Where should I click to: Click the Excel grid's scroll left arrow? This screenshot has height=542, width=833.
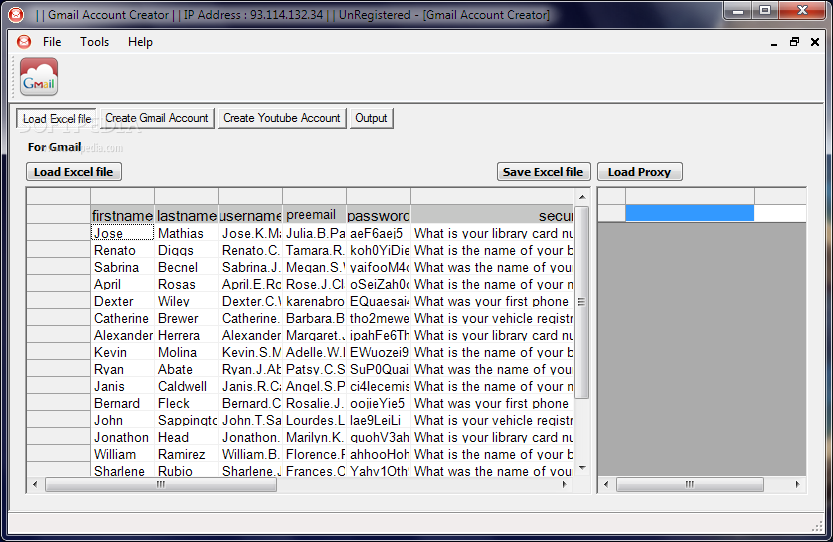[35, 484]
